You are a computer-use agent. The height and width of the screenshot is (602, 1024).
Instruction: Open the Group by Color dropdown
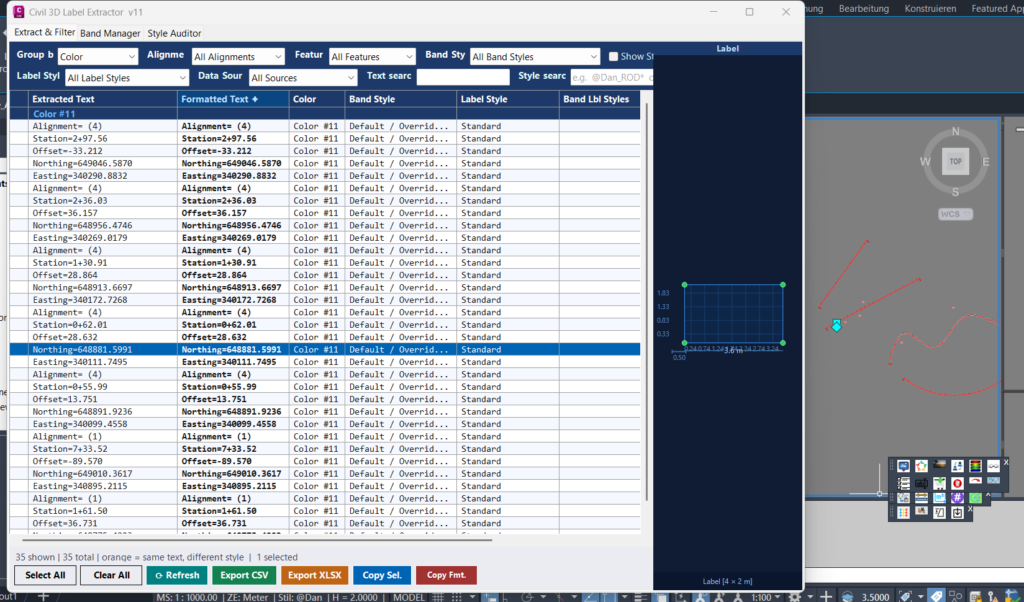98,57
